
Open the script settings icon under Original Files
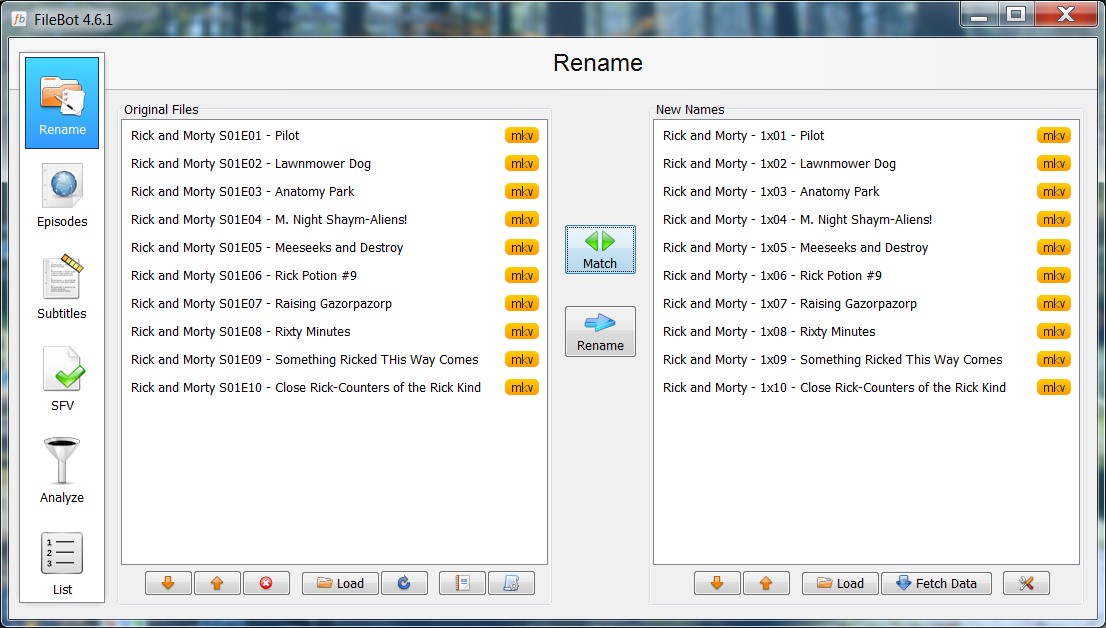pyautogui.click(x=511, y=584)
